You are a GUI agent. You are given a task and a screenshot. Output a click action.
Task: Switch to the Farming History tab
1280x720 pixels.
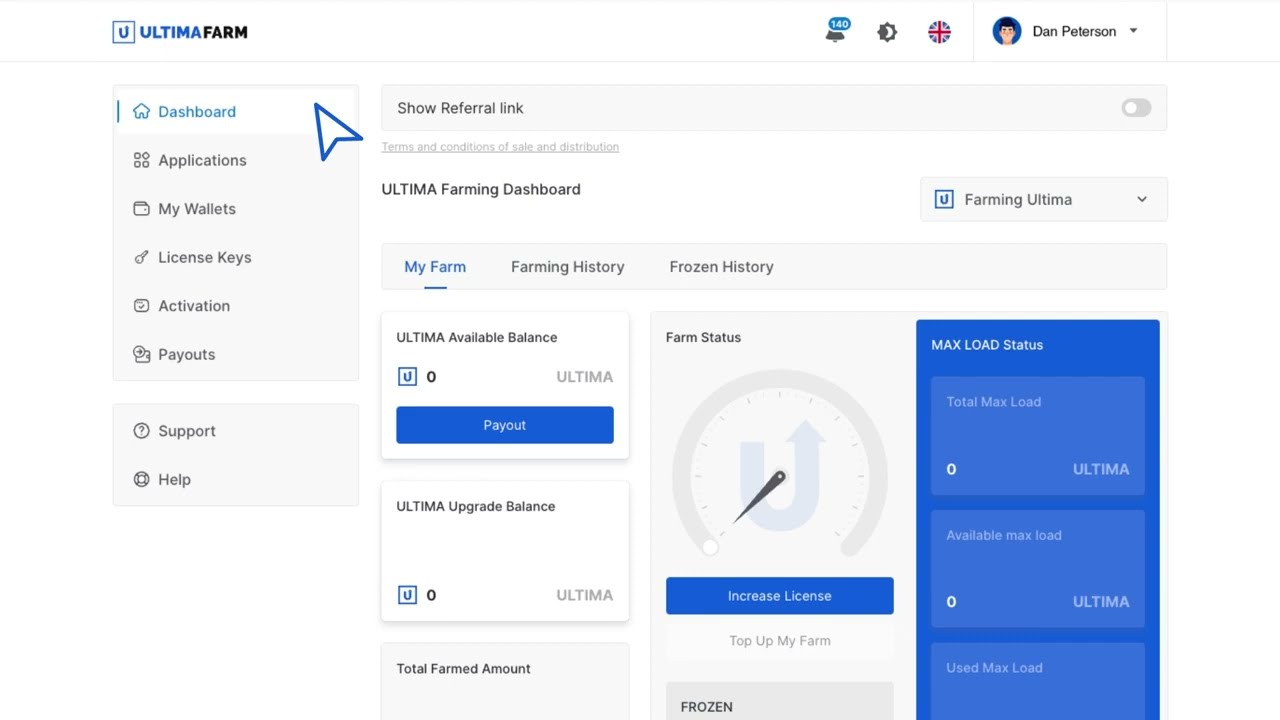(x=567, y=267)
